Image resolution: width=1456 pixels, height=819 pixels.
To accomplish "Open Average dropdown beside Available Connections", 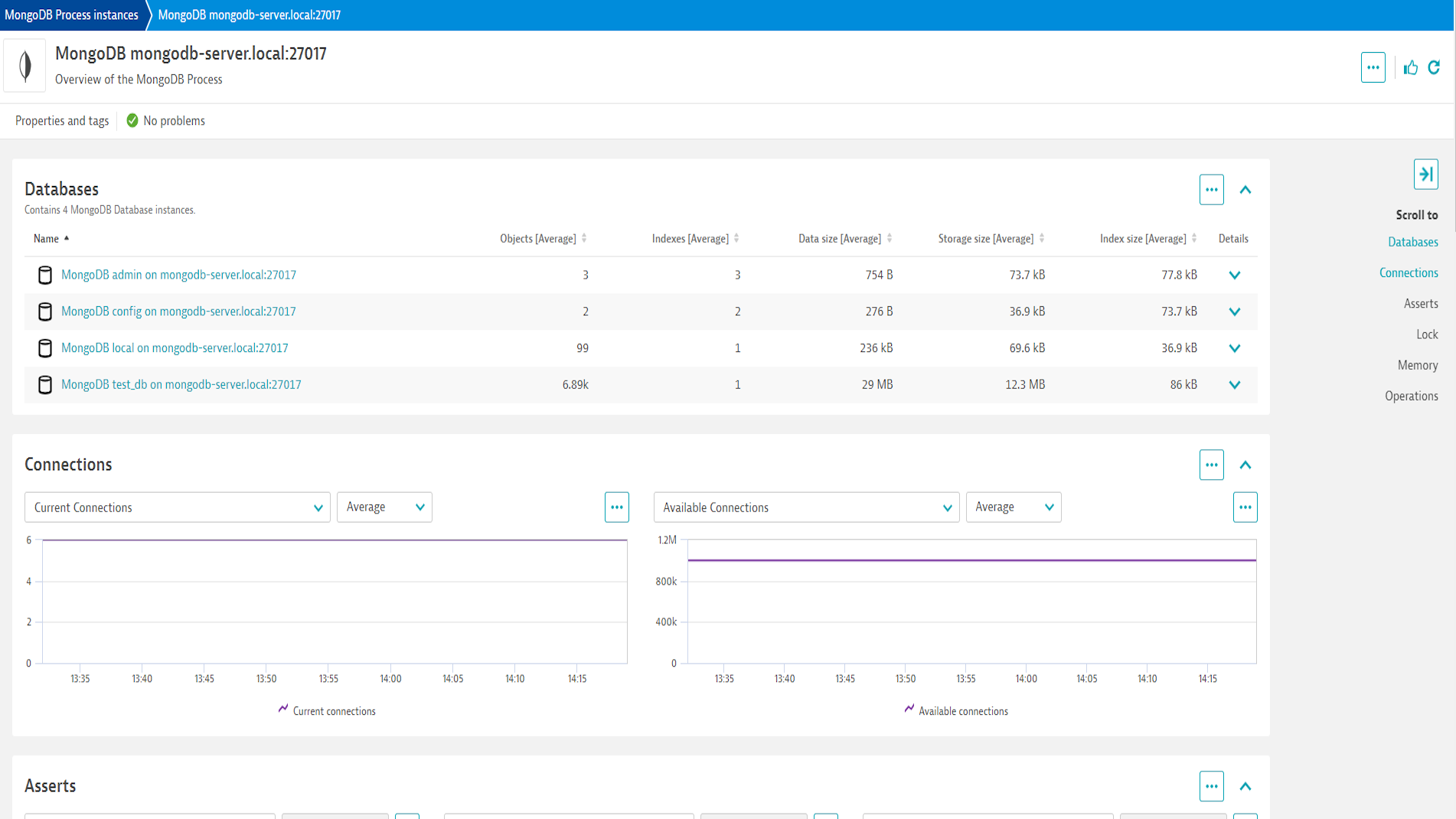I will point(1014,507).
